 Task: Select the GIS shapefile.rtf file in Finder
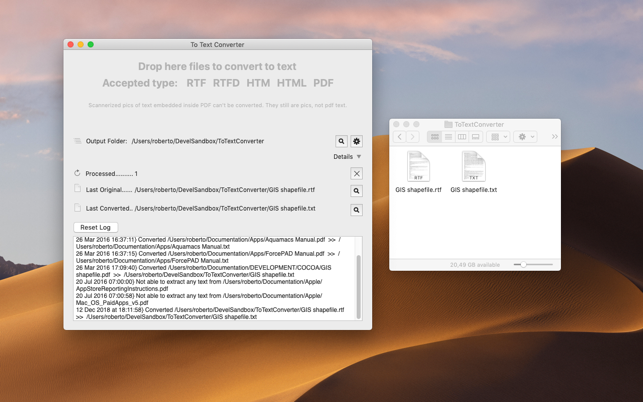(x=418, y=171)
